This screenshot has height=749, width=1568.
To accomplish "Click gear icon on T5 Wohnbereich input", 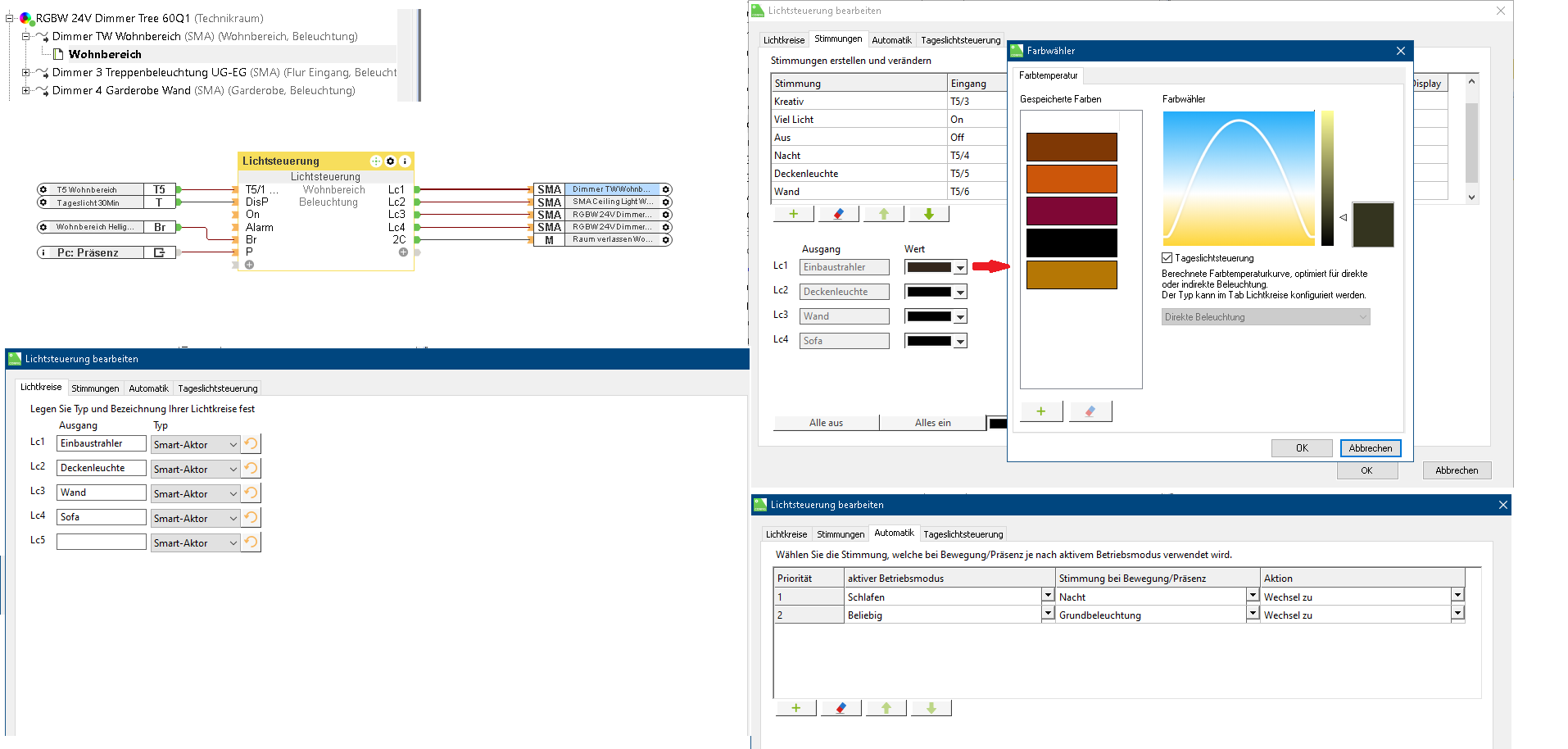I will point(43,189).
